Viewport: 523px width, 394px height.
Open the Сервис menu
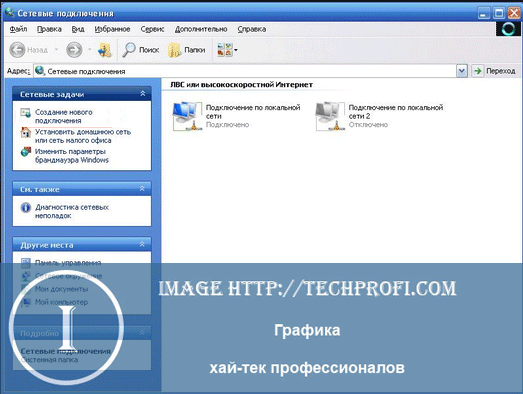[x=152, y=29]
